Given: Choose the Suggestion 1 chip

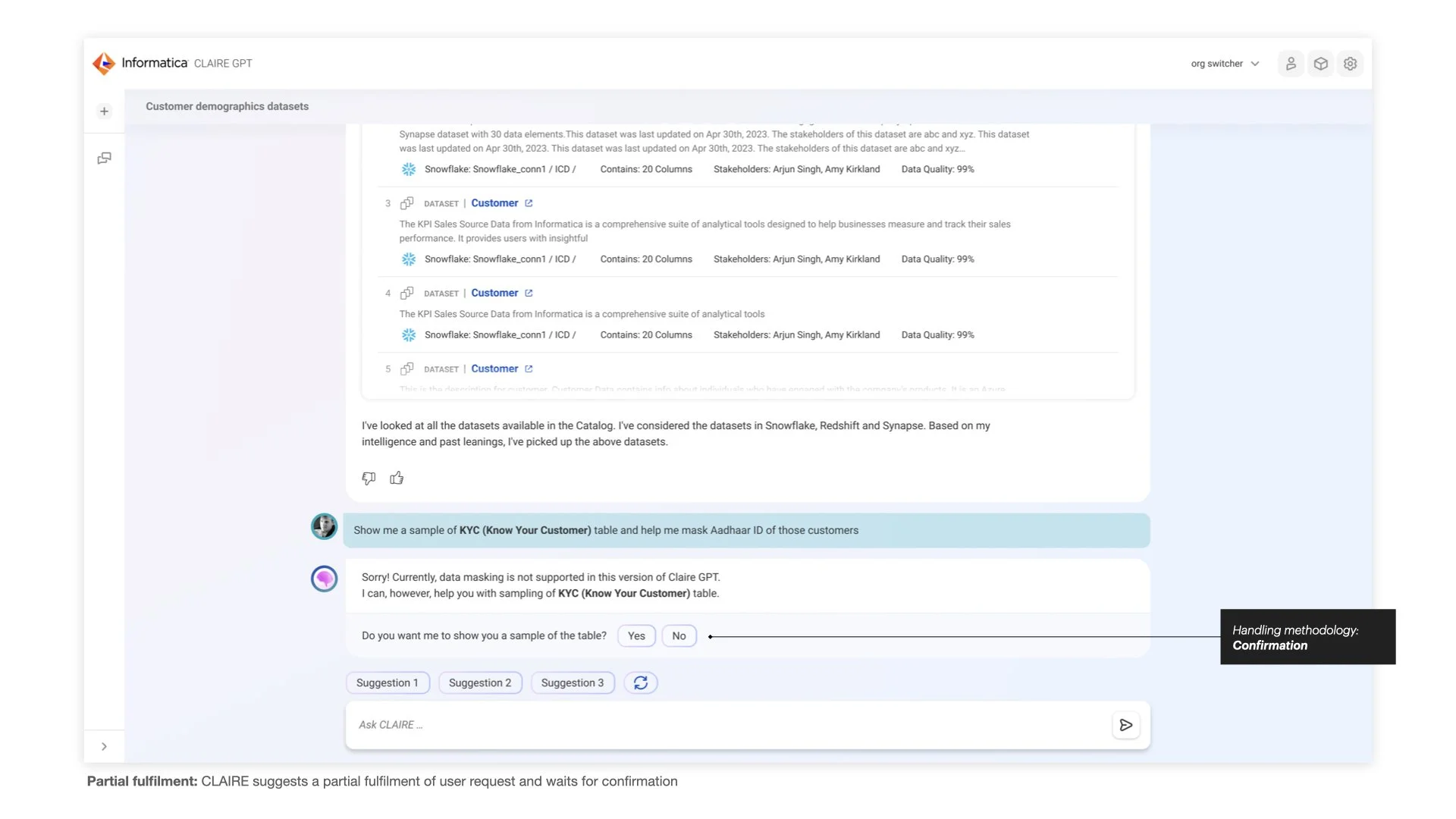Looking at the screenshot, I should coord(387,682).
